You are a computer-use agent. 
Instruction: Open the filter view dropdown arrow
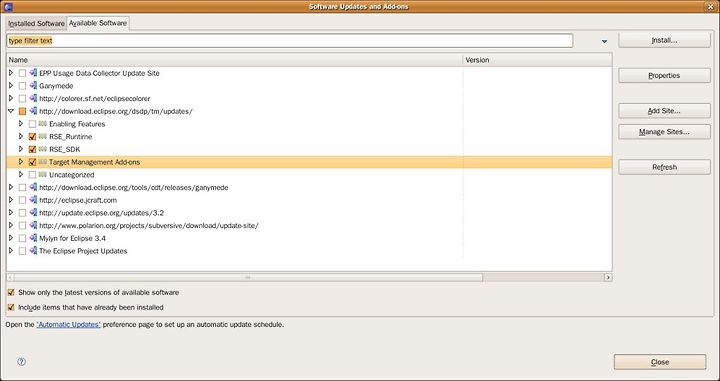604,41
